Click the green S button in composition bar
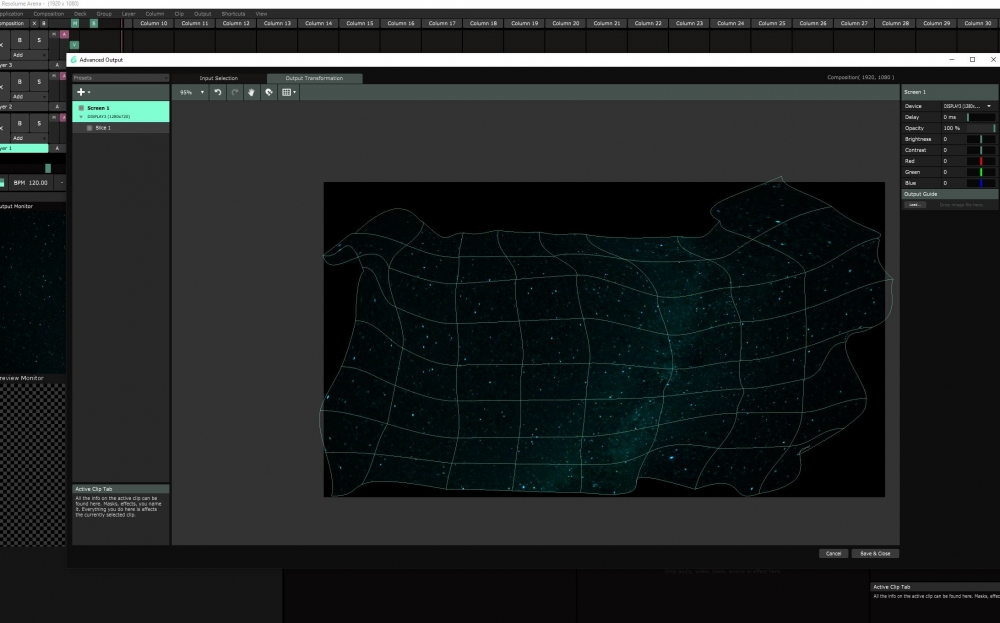The width and height of the screenshot is (1000, 623). [x=93, y=22]
